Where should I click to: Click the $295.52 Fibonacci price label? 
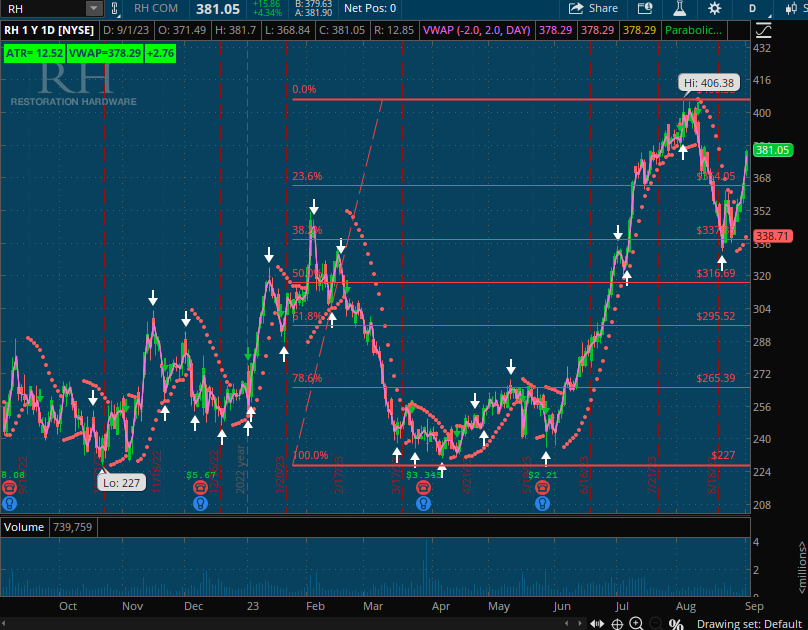pos(715,316)
